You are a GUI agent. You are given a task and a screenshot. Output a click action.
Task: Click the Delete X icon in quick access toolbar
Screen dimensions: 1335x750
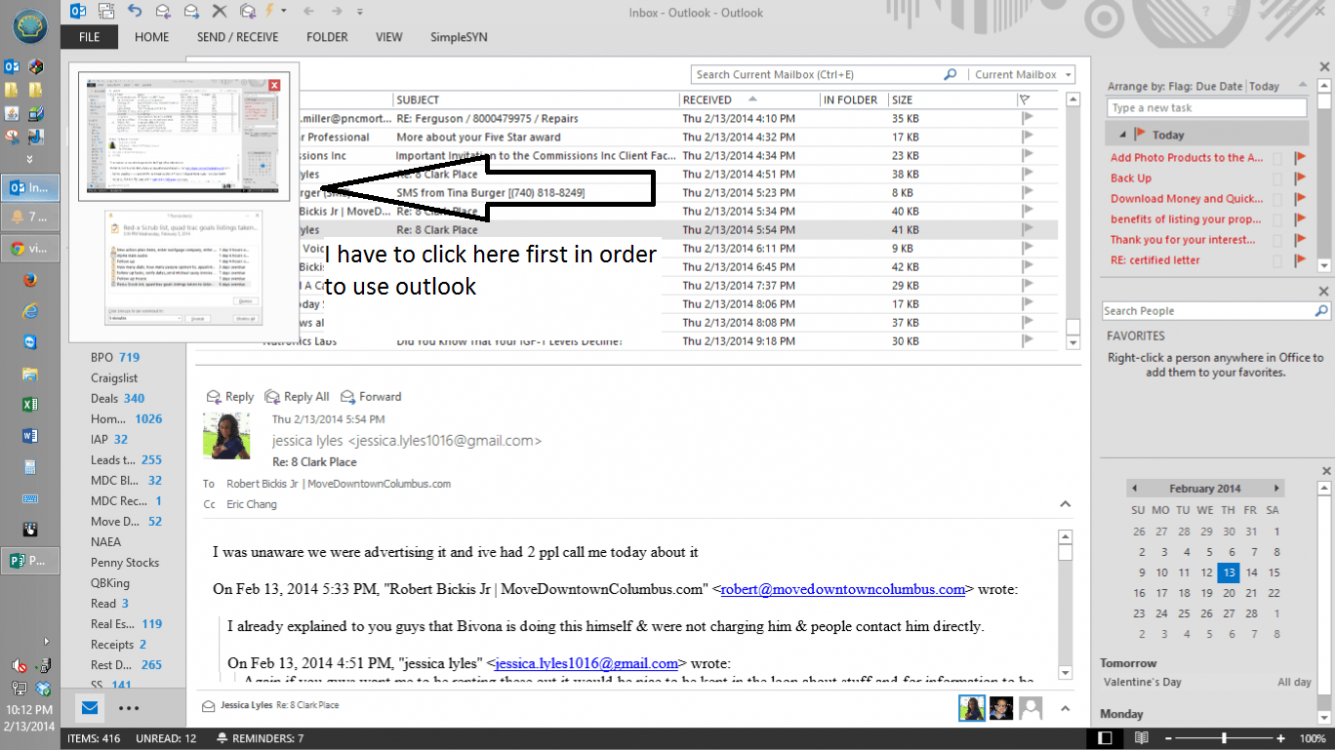tap(219, 11)
